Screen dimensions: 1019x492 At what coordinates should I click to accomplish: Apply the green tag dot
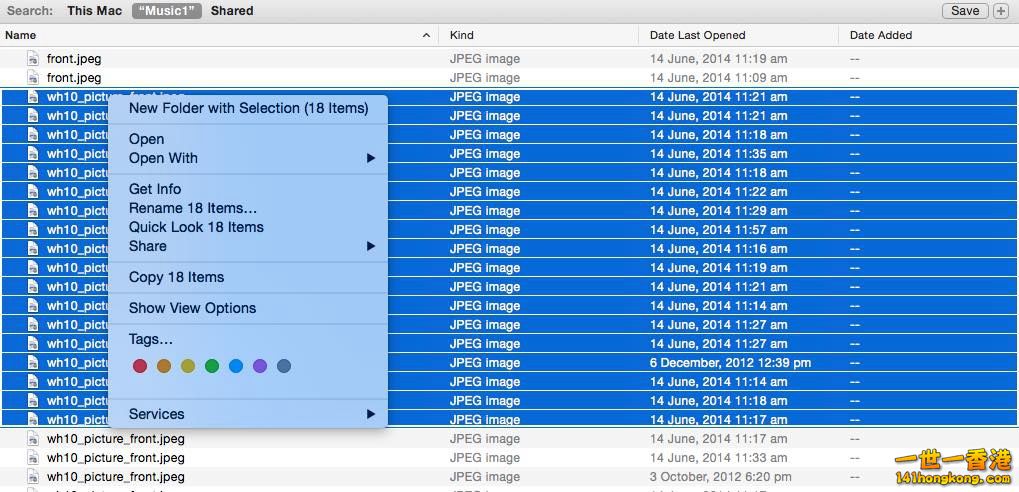point(212,367)
